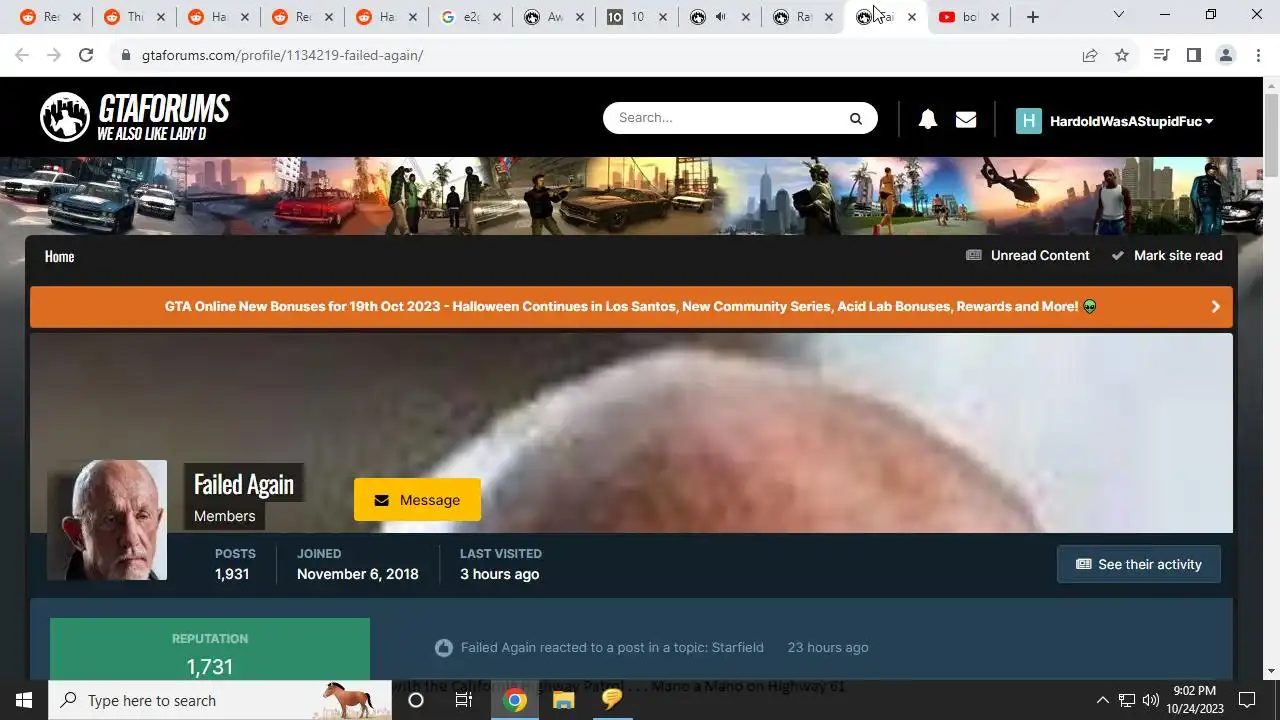Click Chrome icon on taskbar
The height and width of the screenshot is (720, 1280).
tap(515, 700)
